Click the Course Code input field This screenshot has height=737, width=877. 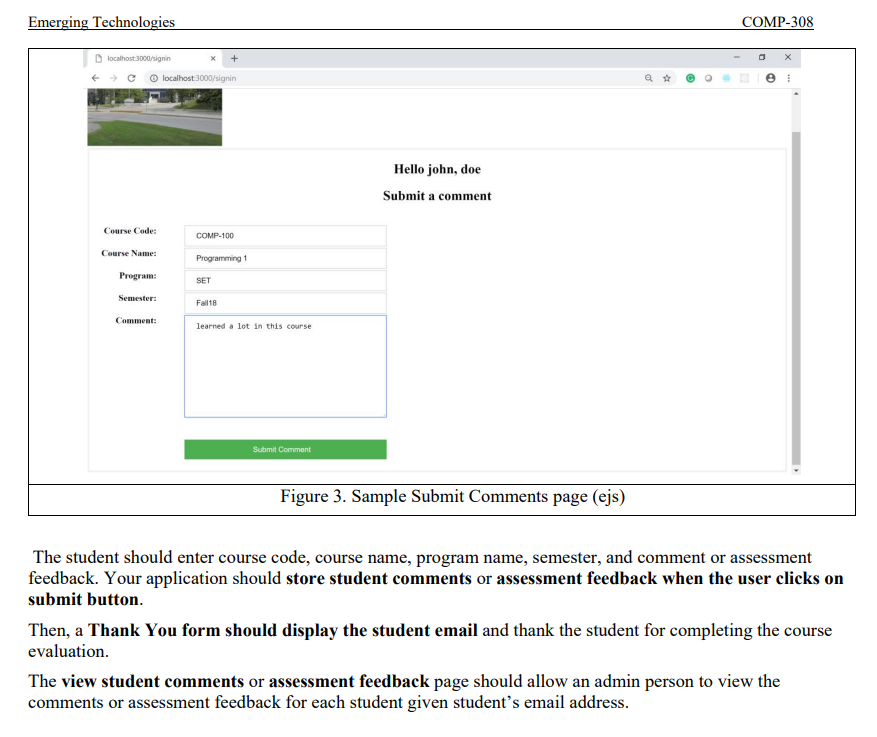coord(285,234)
